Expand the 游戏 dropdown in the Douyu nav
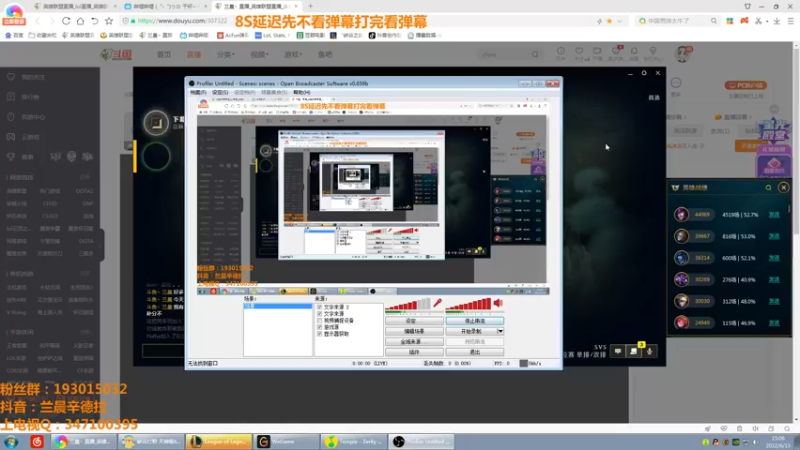 (x=293, y=54)
